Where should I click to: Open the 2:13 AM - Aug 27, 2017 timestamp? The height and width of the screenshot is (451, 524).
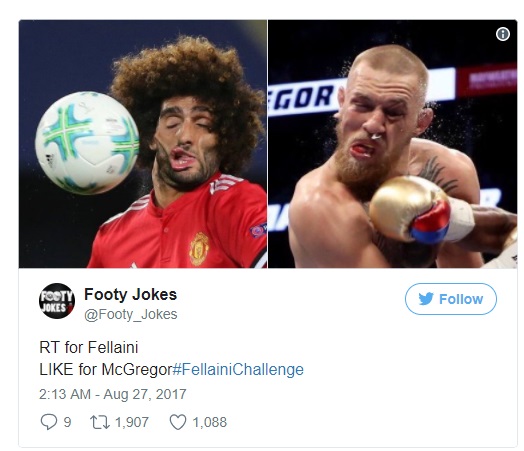click(113, 394)
